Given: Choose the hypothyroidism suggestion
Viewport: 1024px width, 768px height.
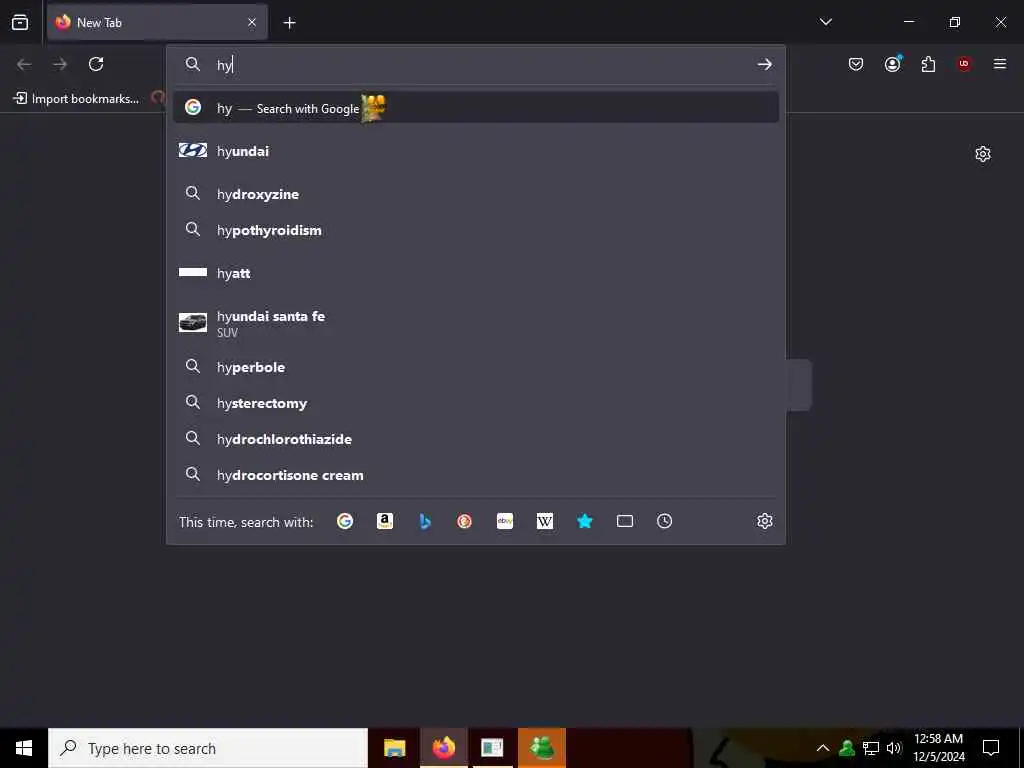Looking at the screenshot, I should (x=475, y=230).
